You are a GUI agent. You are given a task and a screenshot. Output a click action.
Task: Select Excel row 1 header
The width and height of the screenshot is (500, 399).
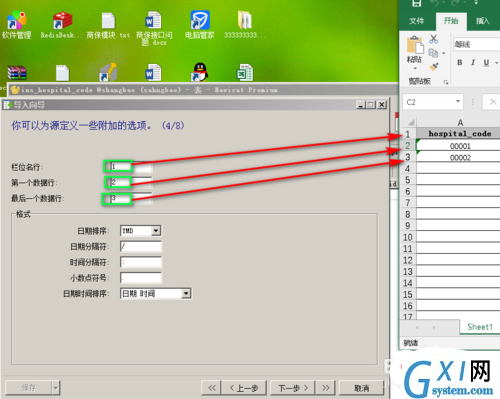click(408, 134)
